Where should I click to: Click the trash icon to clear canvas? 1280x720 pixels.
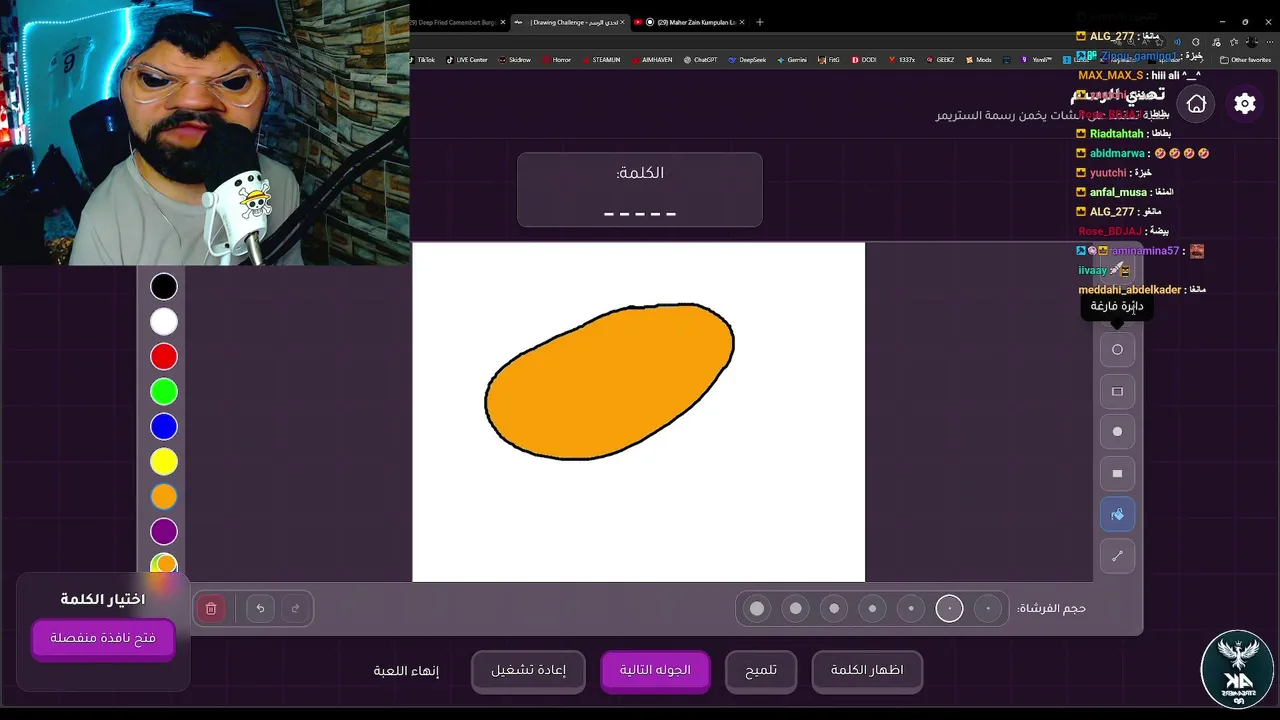click(211, 608)
